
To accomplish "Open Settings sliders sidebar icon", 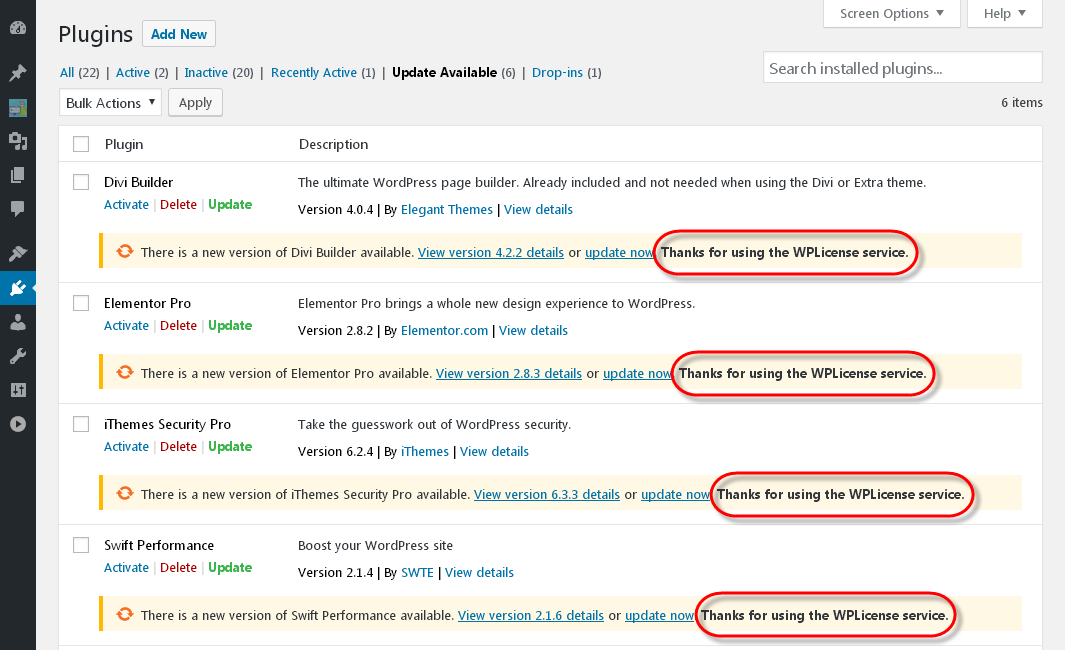I will pyautogui.click(x=18, y=390).
